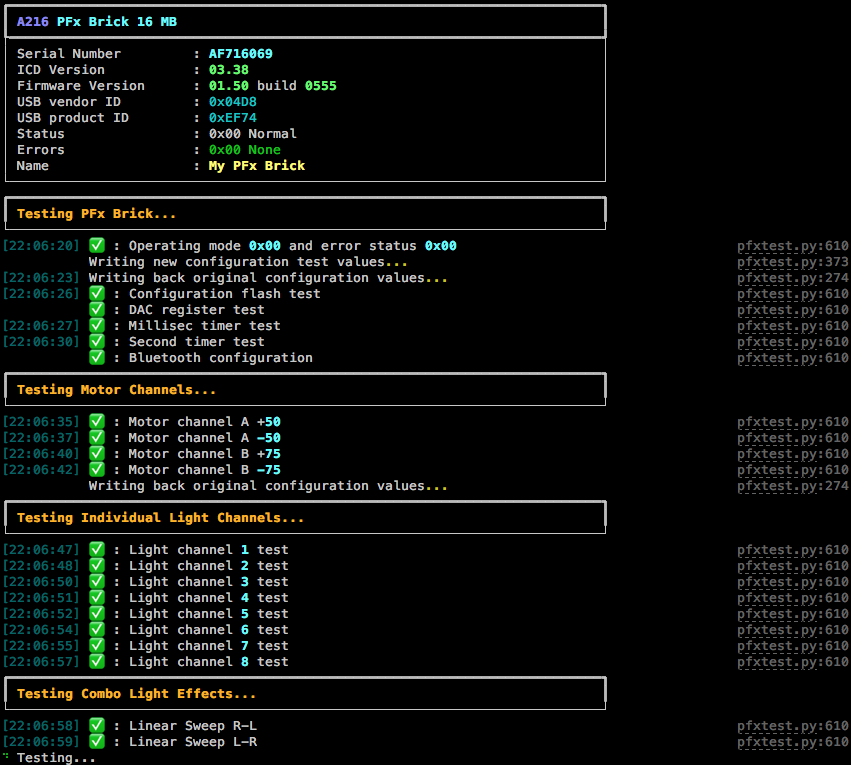Click the A216 PFx Brick 16 MB title
Screen dimensions: 851x765
pyautogui.click(x=97, y=22)
